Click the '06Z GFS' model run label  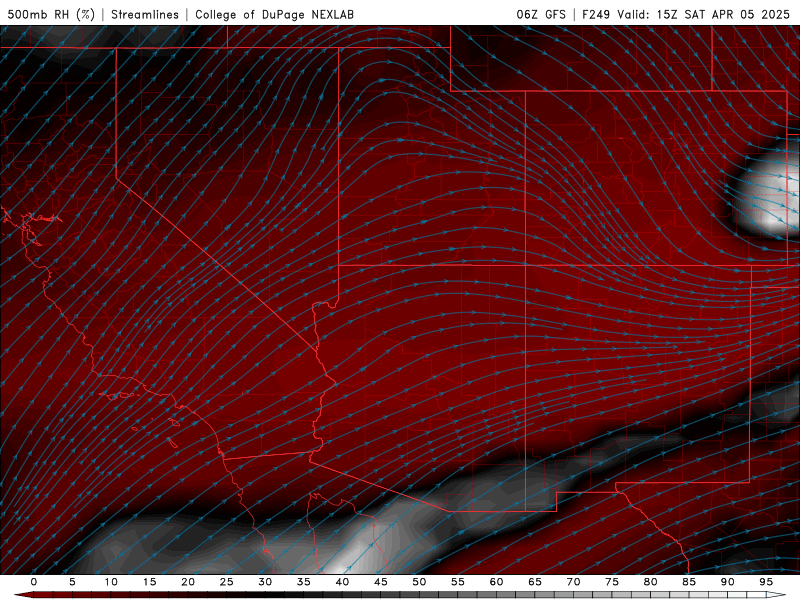pyautogui.click(x=541, y=14)
